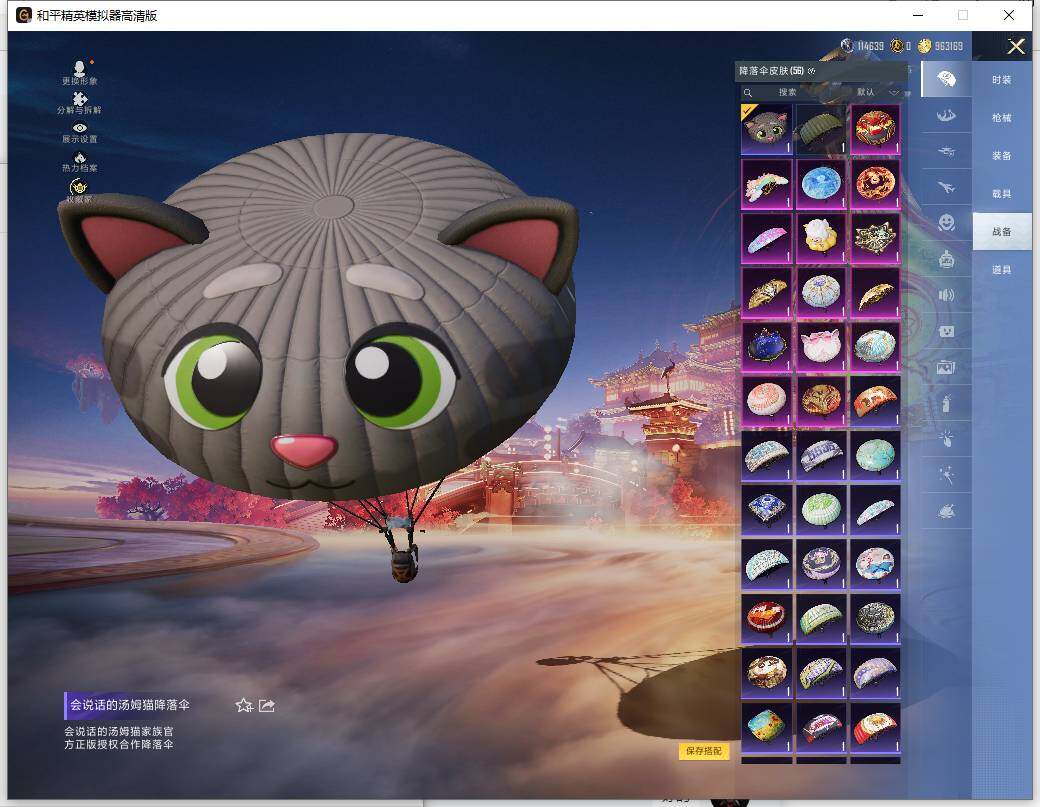Click 保存搭配 save outfit button
Screen dimensions: 1040x807
(704, 751)
